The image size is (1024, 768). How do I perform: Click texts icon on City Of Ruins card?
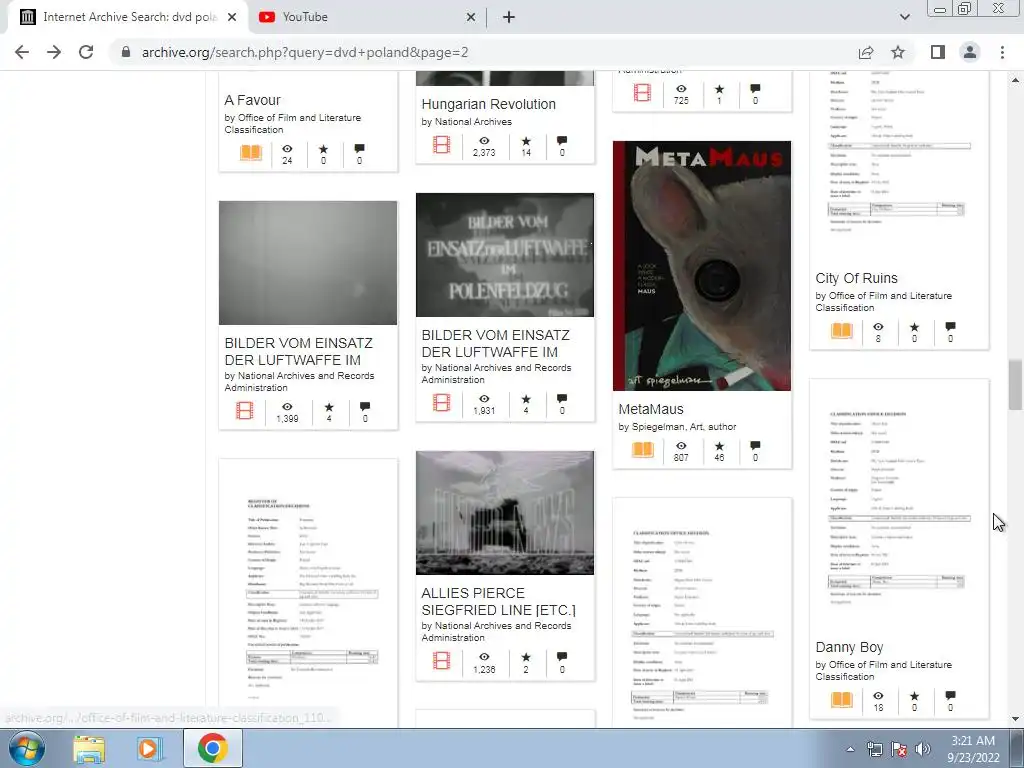[x=842, y=330]
